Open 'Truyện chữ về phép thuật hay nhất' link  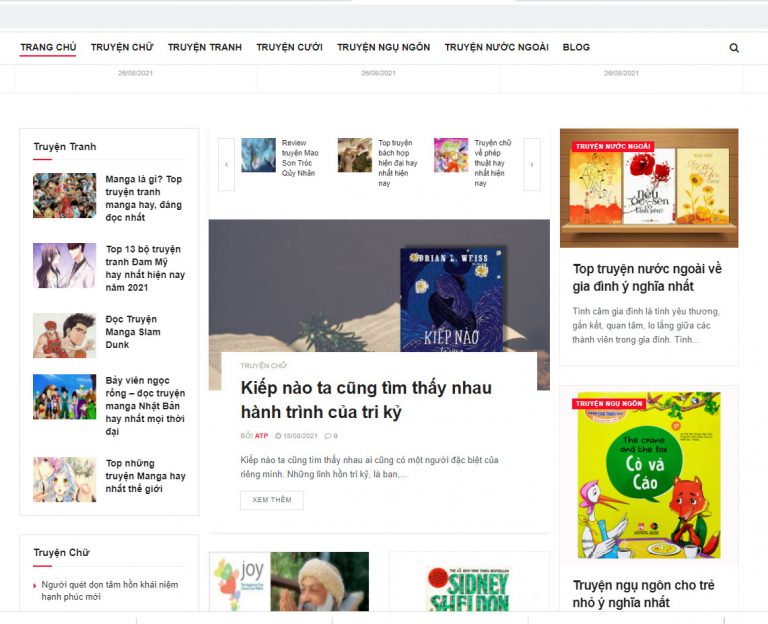tap(493, 163)
